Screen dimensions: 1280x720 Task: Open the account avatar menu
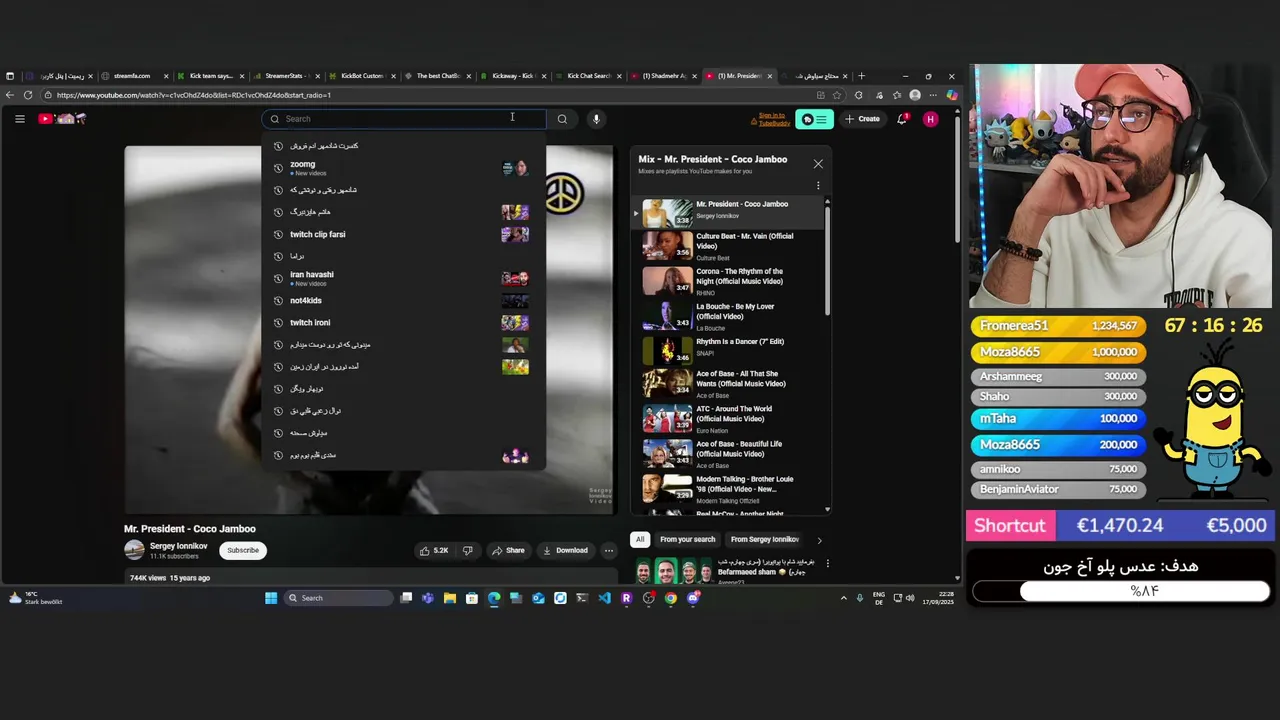point(931,119)
